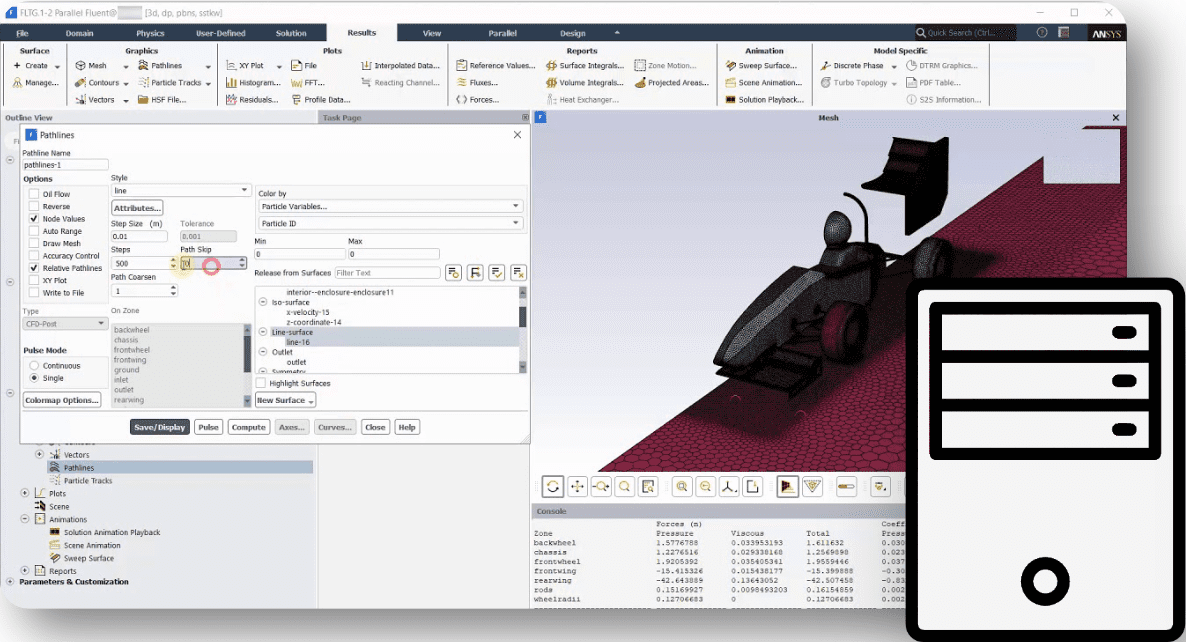1186x642 pixels.
Task: Switch to the Physics ribbon tab
Action: (x=150, y=33)
